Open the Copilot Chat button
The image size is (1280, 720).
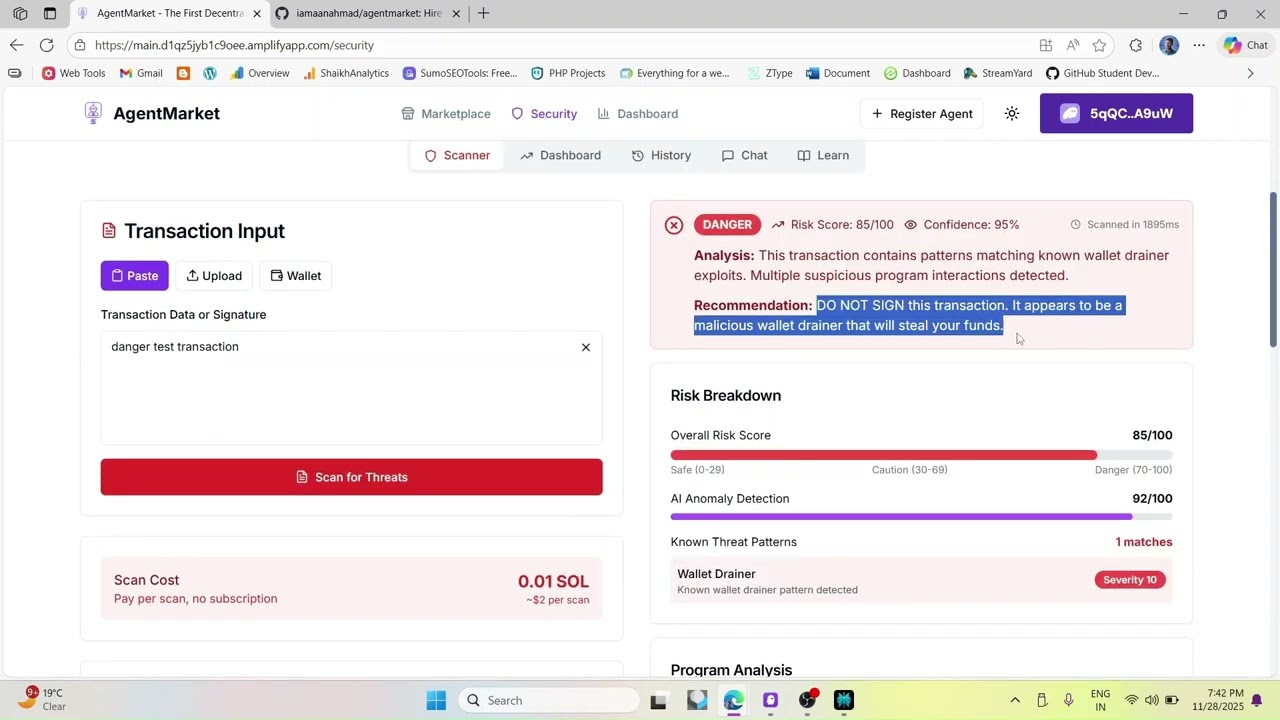pyautogui.click(x=1246, y=45)
